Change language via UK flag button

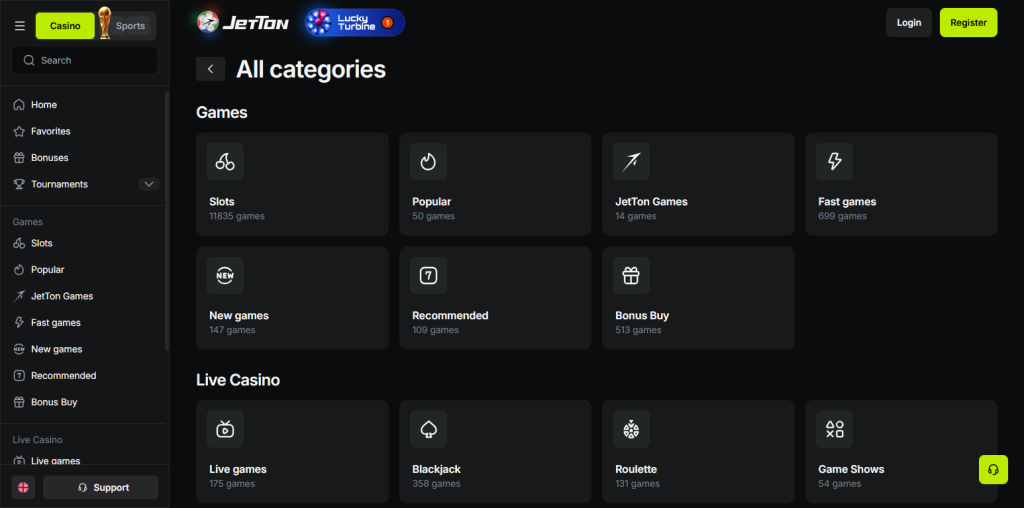coord(23,487)
